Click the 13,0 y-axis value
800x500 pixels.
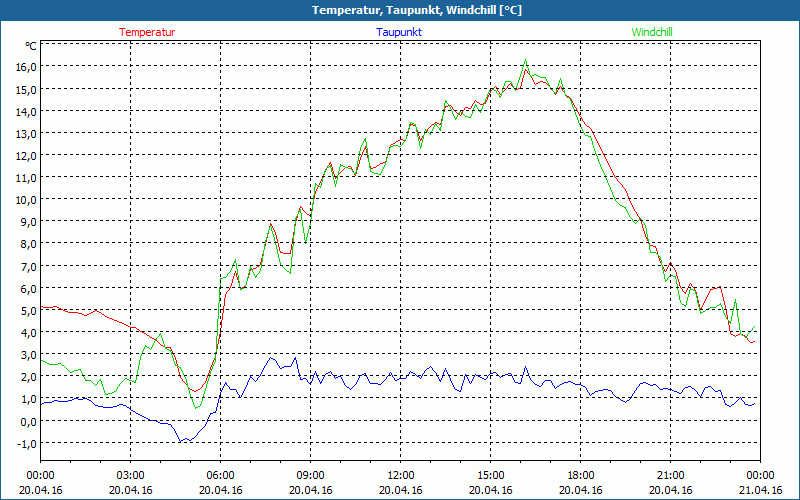26,134
